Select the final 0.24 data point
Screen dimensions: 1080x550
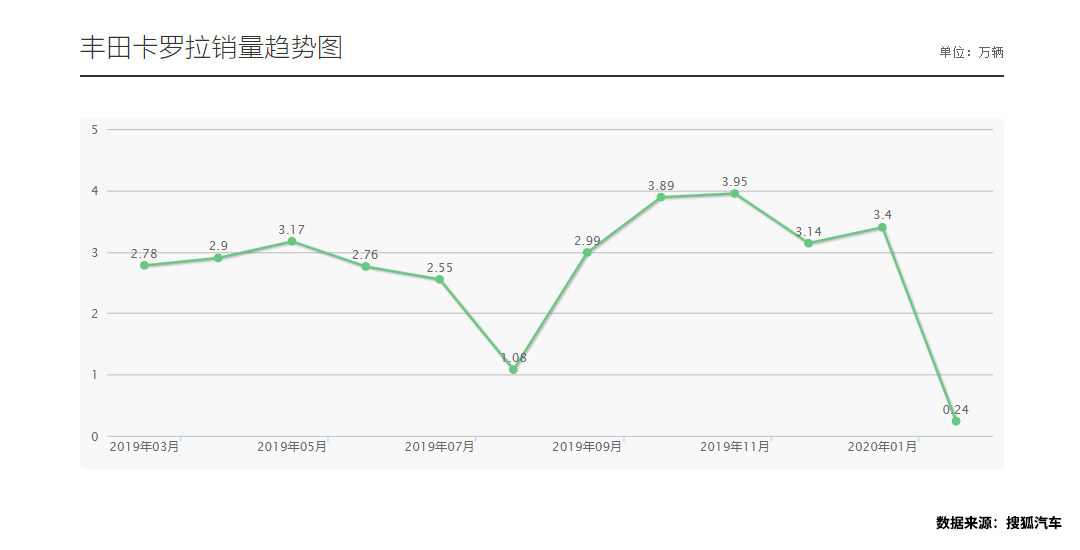956,421
